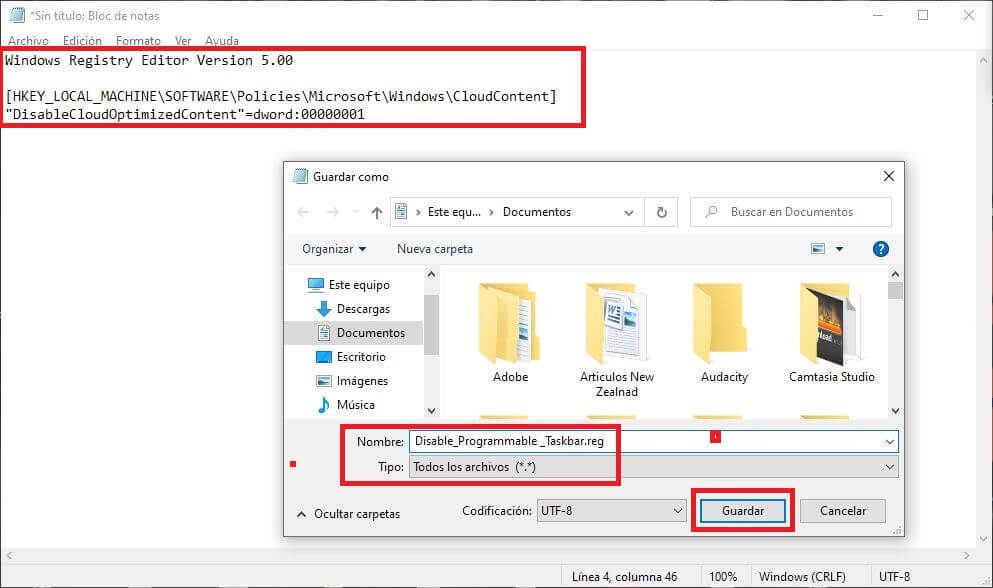
Task: Open the Ver menu in Notepad
Action: pyautogui.click(x=183, y=41)
